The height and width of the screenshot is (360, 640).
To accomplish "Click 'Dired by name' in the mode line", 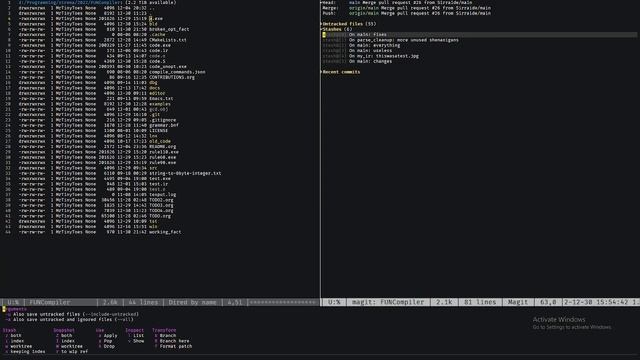I will (x=192, y=302).
